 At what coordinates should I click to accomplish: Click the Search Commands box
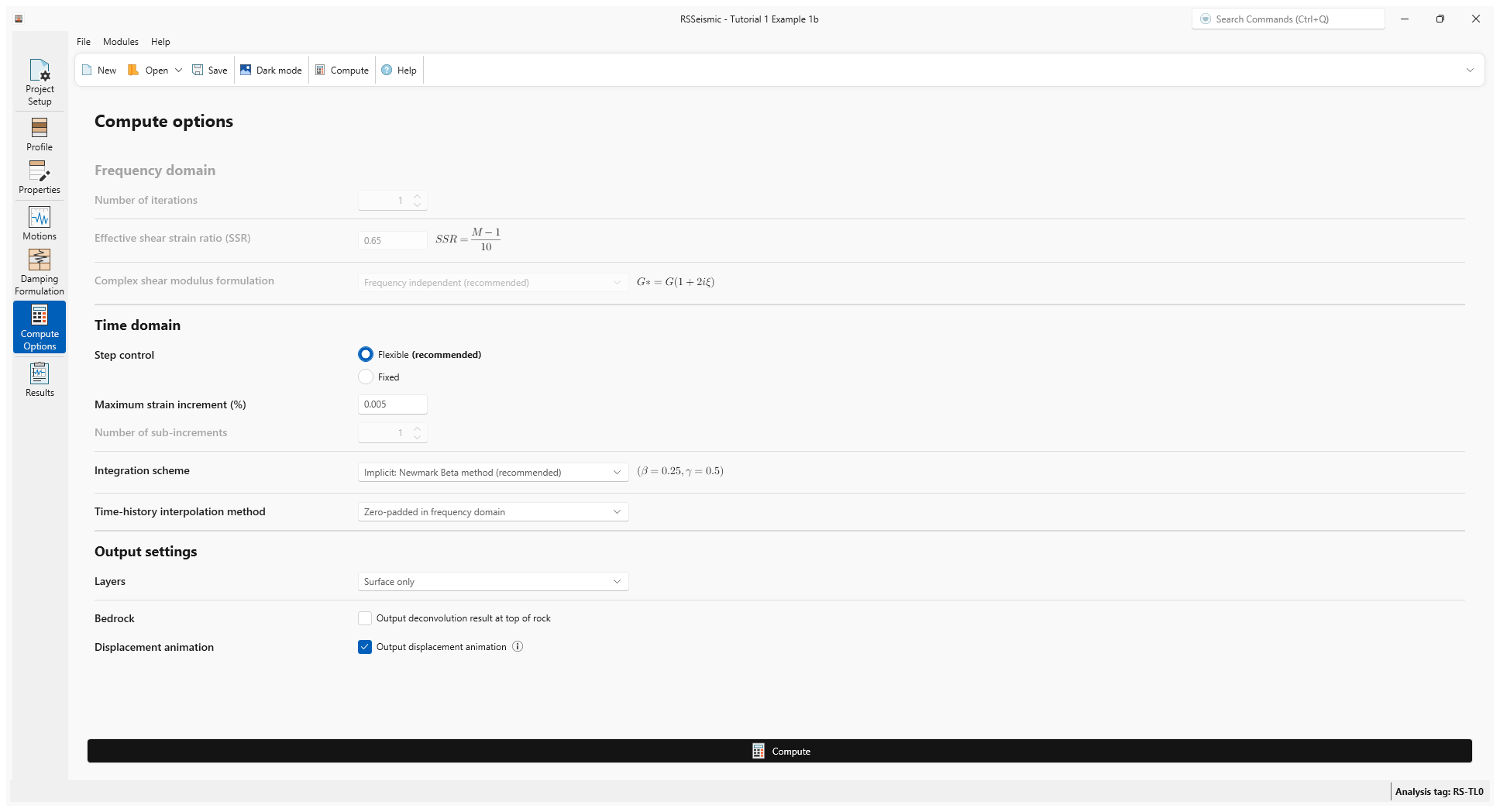point(1288,19)
